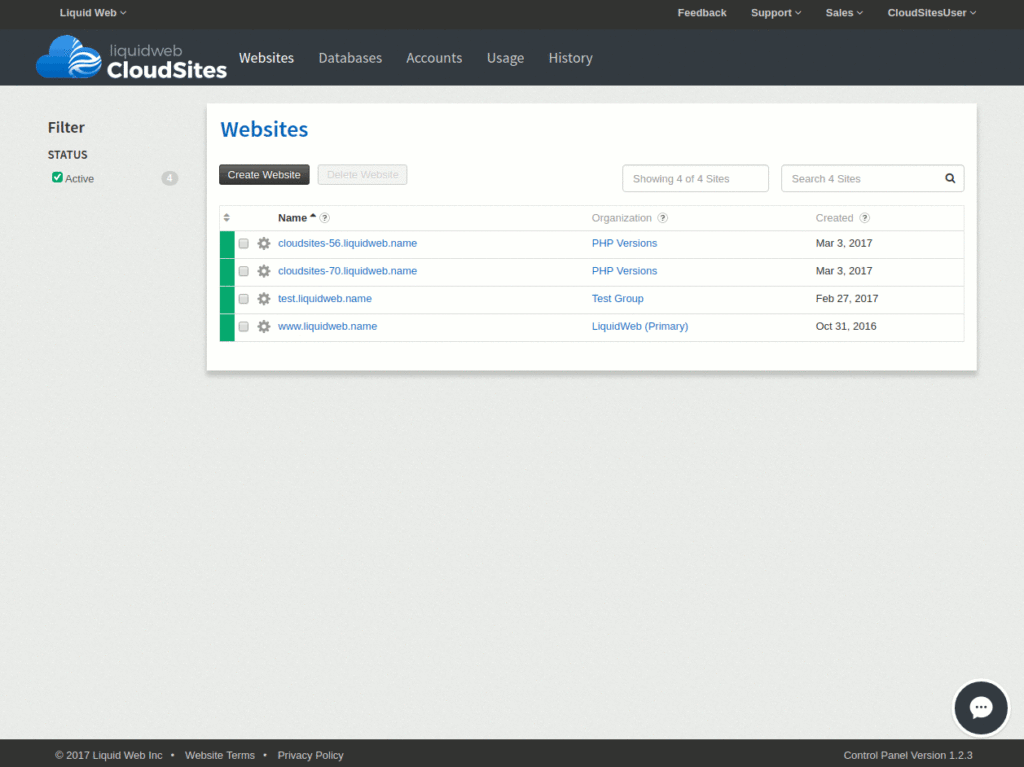
Task: Go to the History tab
Action: pos(571,58)
